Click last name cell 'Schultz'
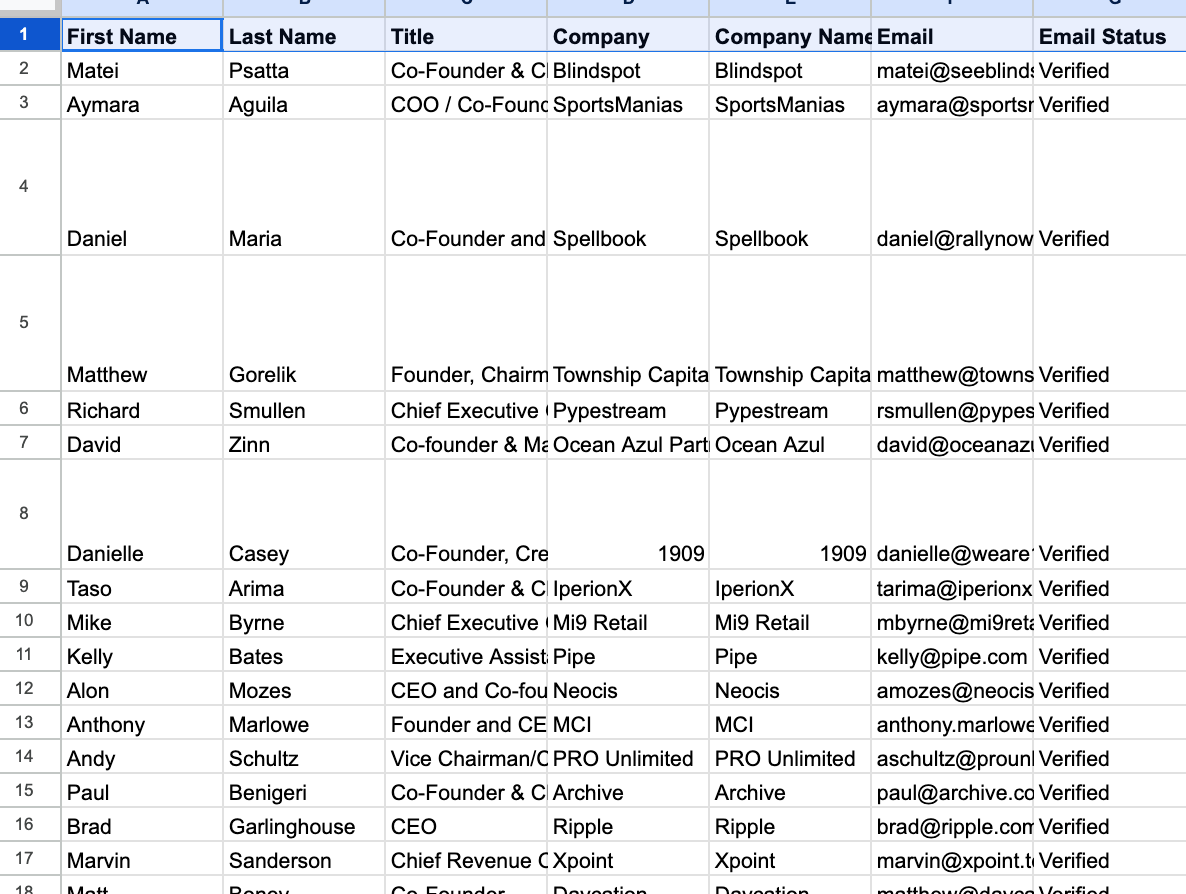 (304, 757)
